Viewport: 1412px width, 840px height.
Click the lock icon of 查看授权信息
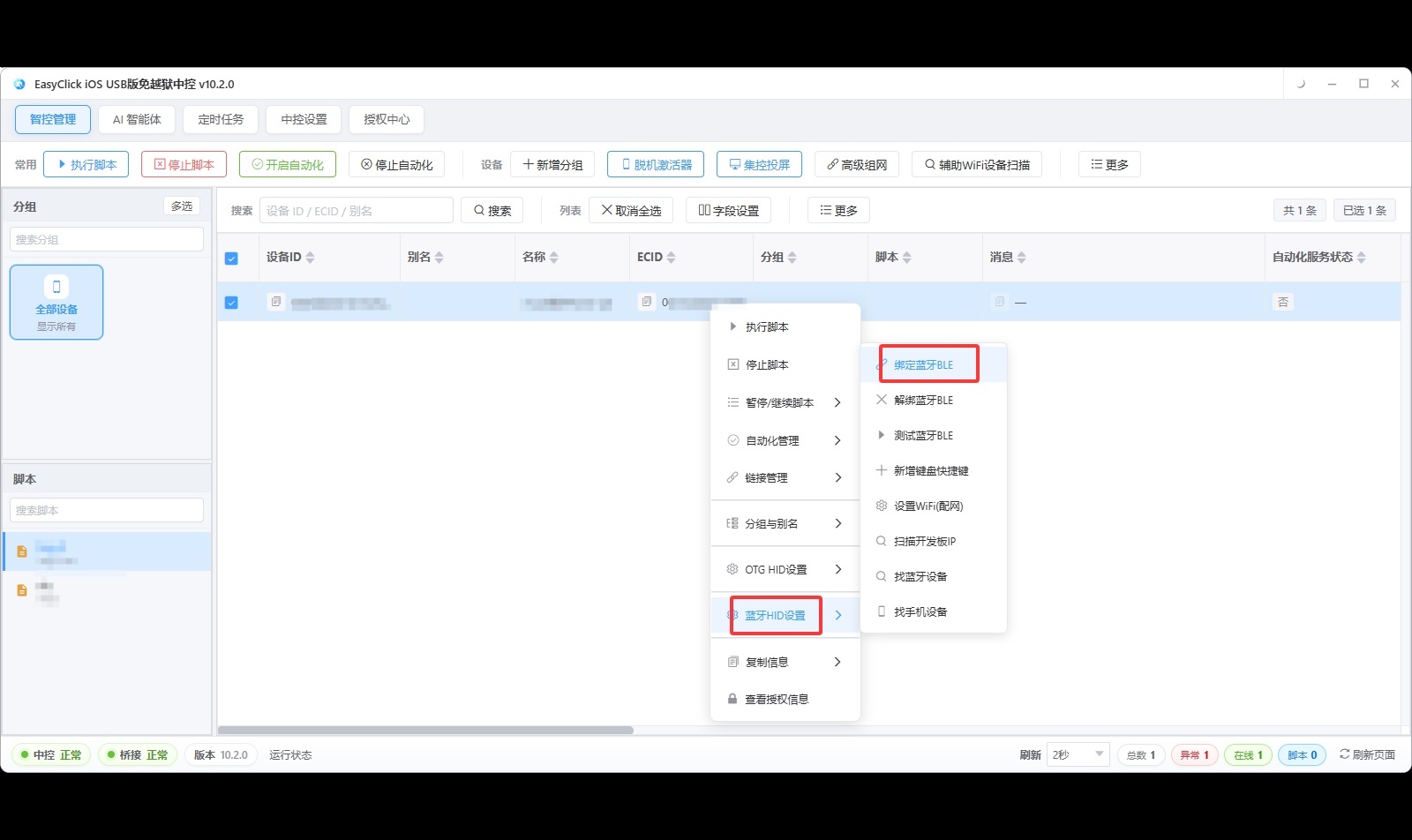(732, 699)
